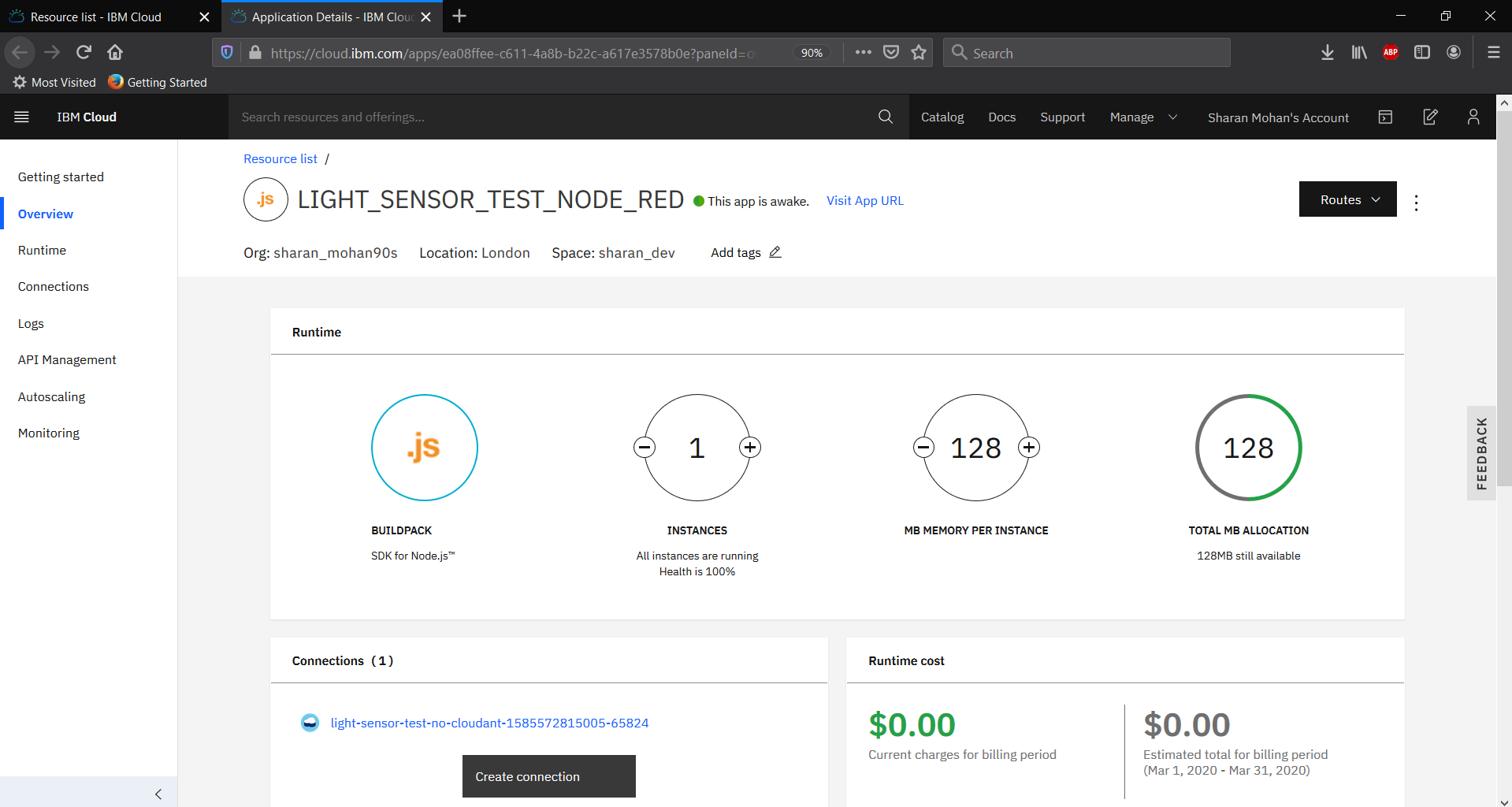
Task: Click the green Total MB Allocation ring
Action: click(x=1248, y=448)
